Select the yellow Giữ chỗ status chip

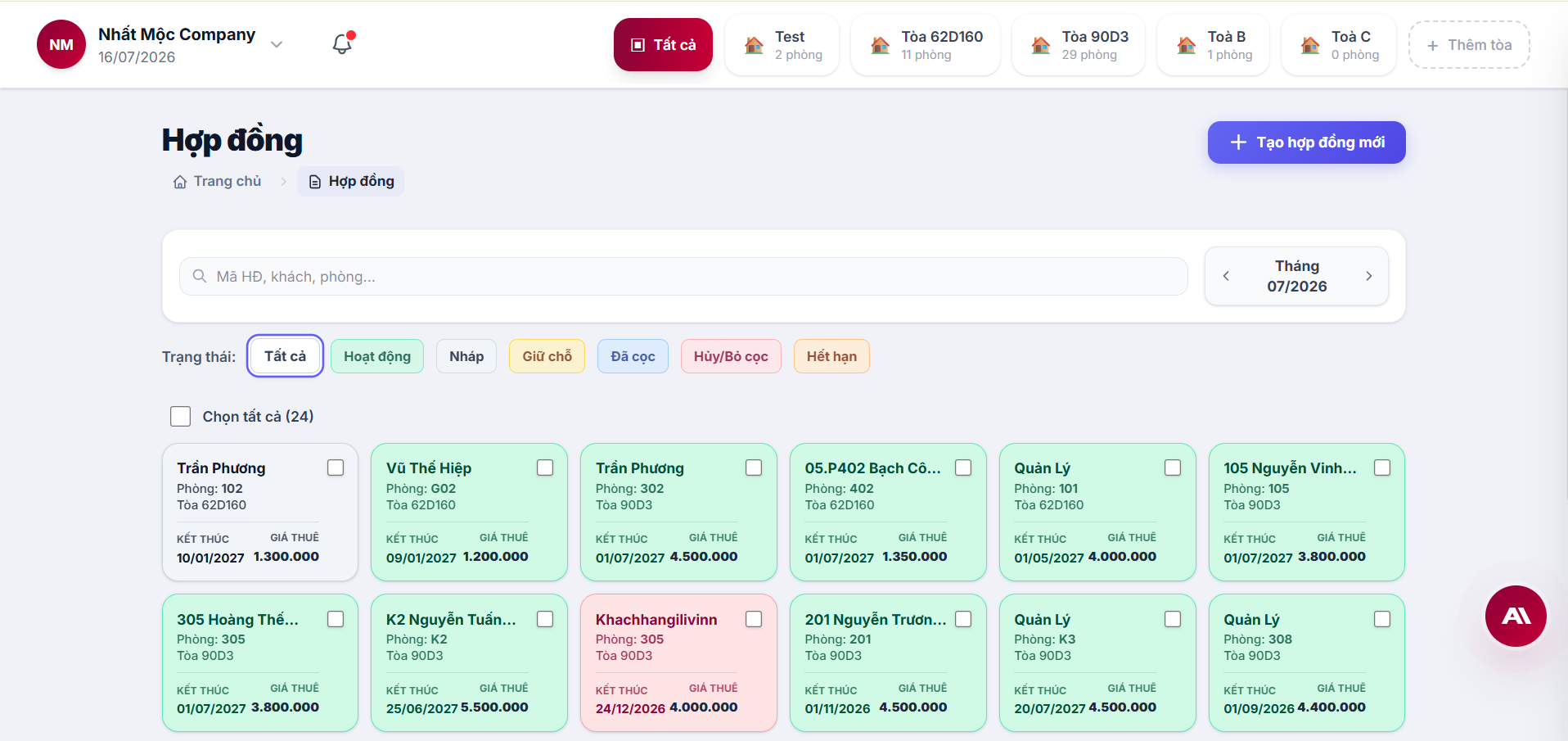547,356
